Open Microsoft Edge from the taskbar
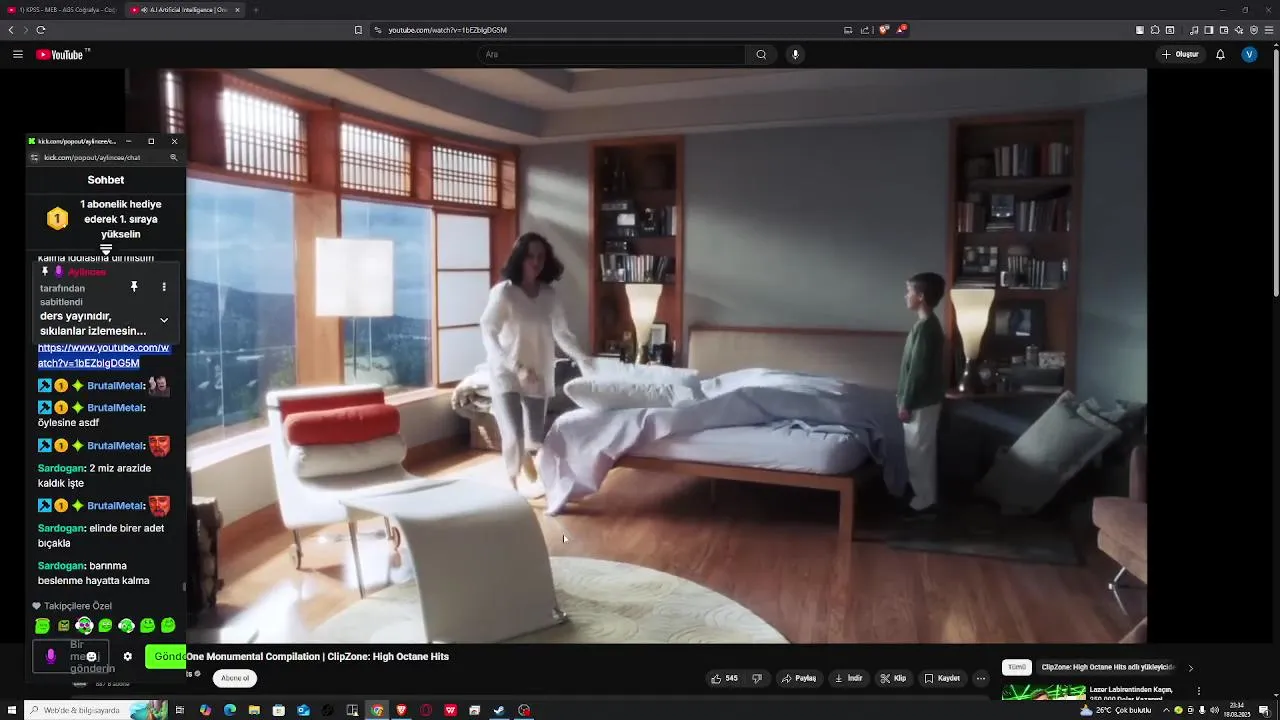Viewport: 1280px width, 720px height. point(230,710)
